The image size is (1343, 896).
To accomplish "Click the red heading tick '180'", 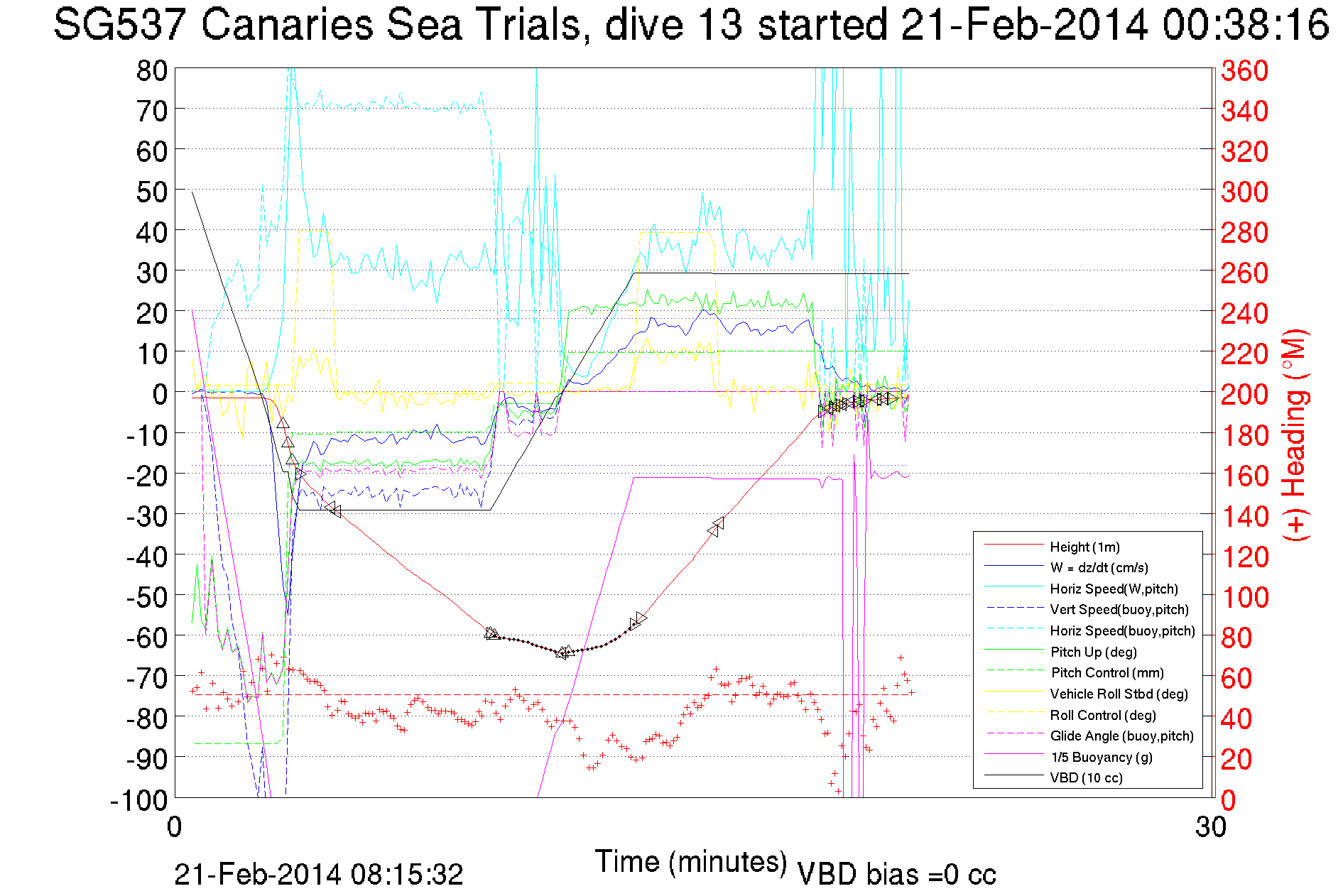I will click(1244, 435).
